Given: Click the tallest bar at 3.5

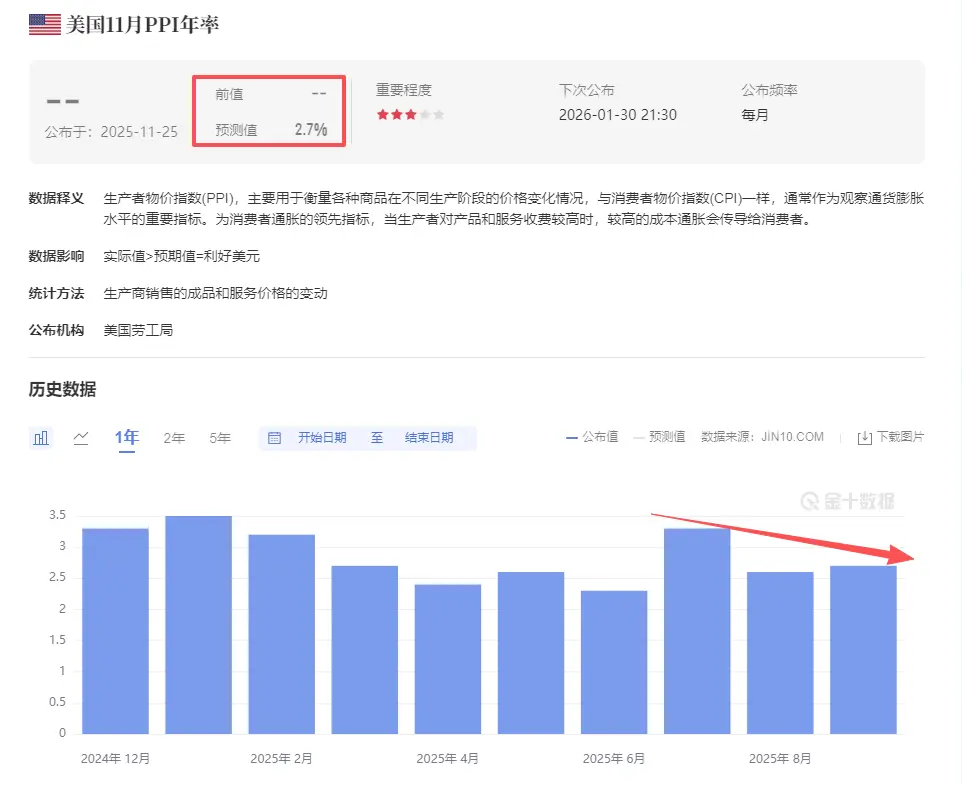Looking at the screenshot, I should 198,624.
